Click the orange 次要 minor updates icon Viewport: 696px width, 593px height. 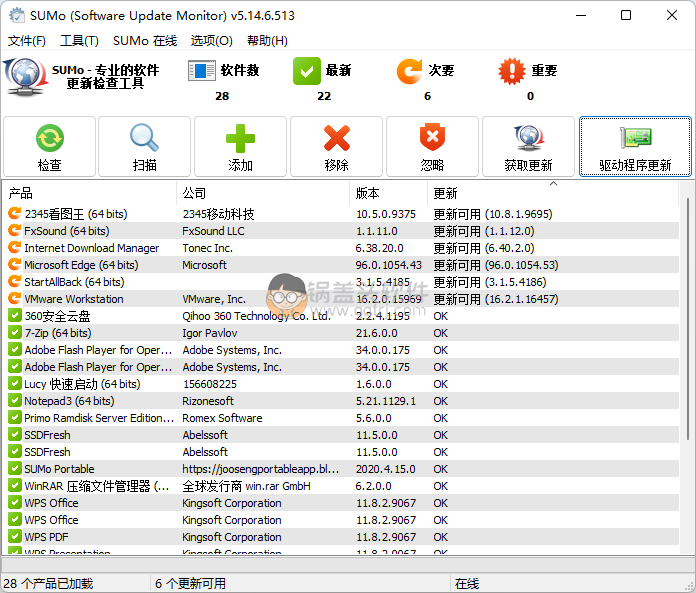[409, 71]
